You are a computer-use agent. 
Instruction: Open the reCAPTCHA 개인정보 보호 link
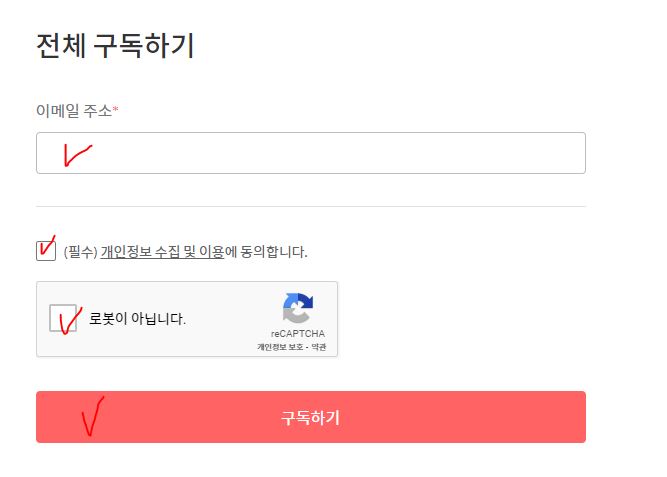coord(280,347)
